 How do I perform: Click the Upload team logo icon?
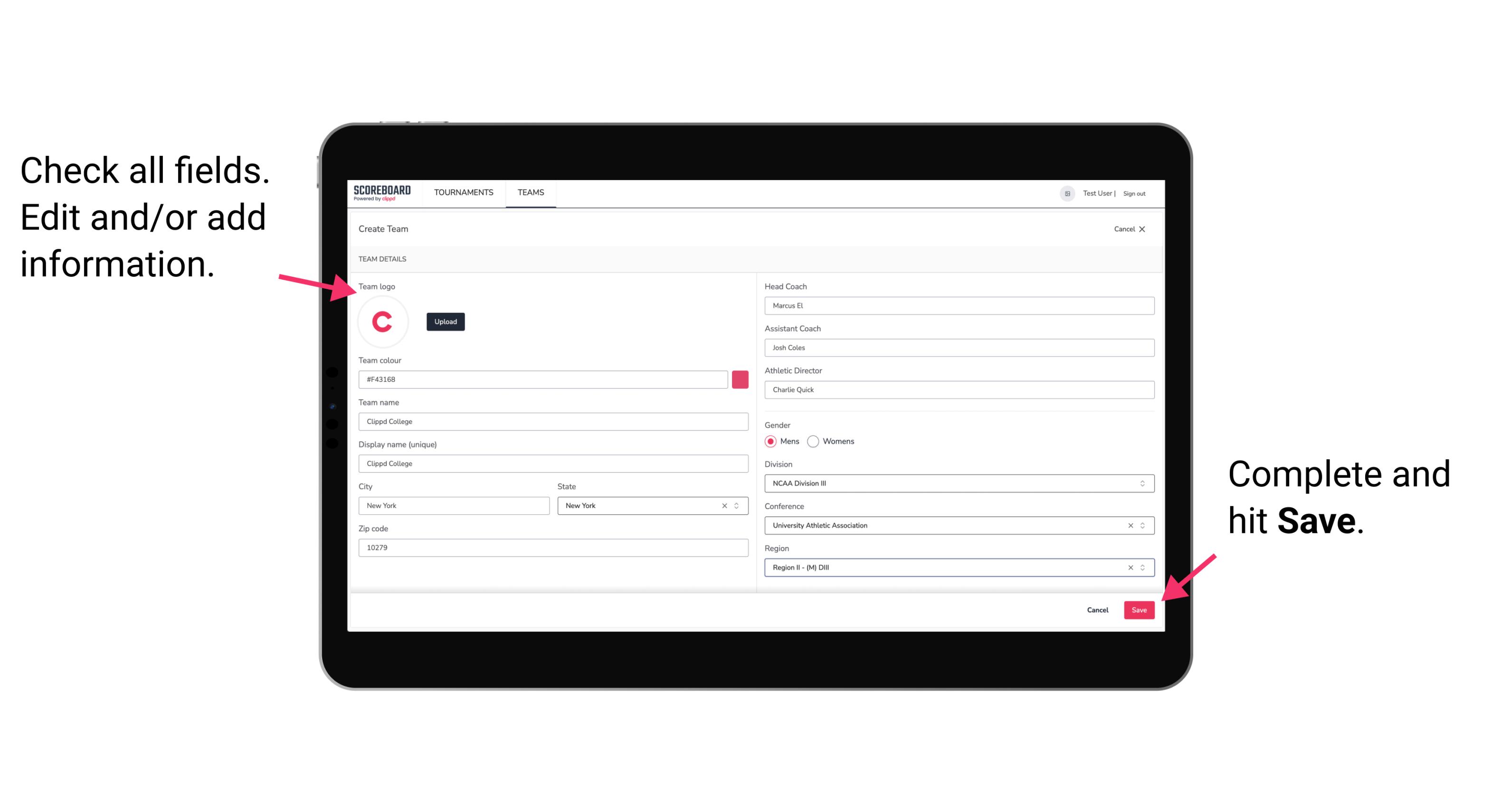[445, 321]
